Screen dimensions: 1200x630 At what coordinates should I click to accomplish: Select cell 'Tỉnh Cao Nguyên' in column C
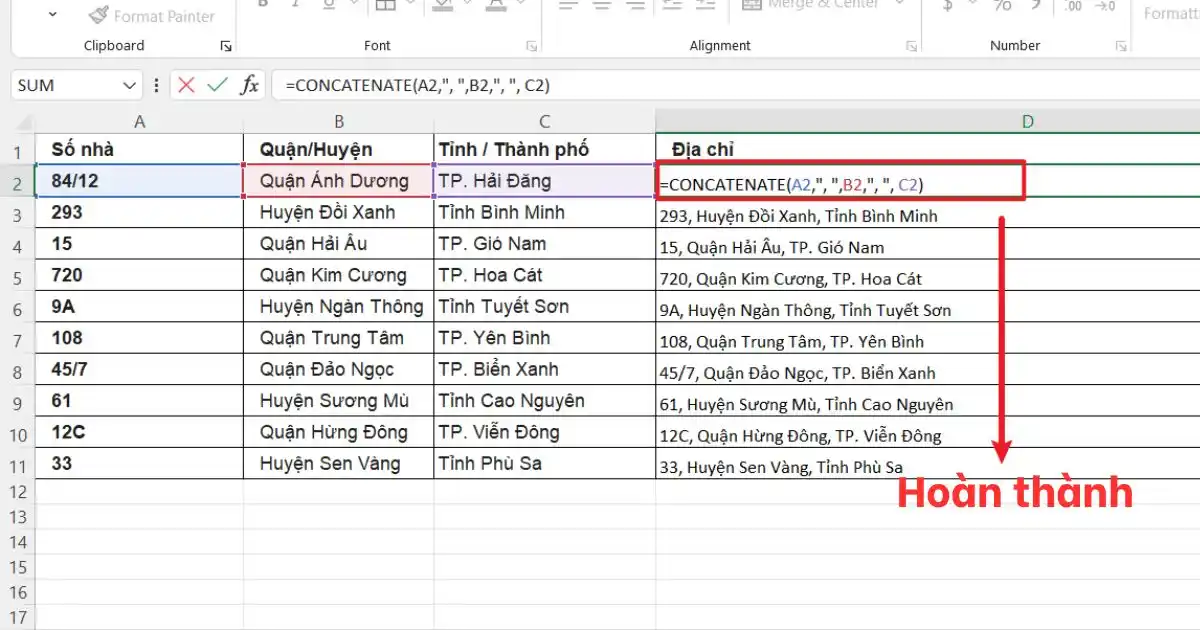tap(545, 401)
